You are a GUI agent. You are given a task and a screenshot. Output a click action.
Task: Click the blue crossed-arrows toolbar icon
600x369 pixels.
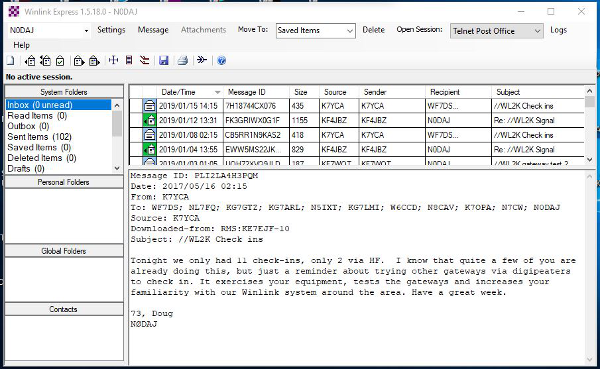click(114, 60)
